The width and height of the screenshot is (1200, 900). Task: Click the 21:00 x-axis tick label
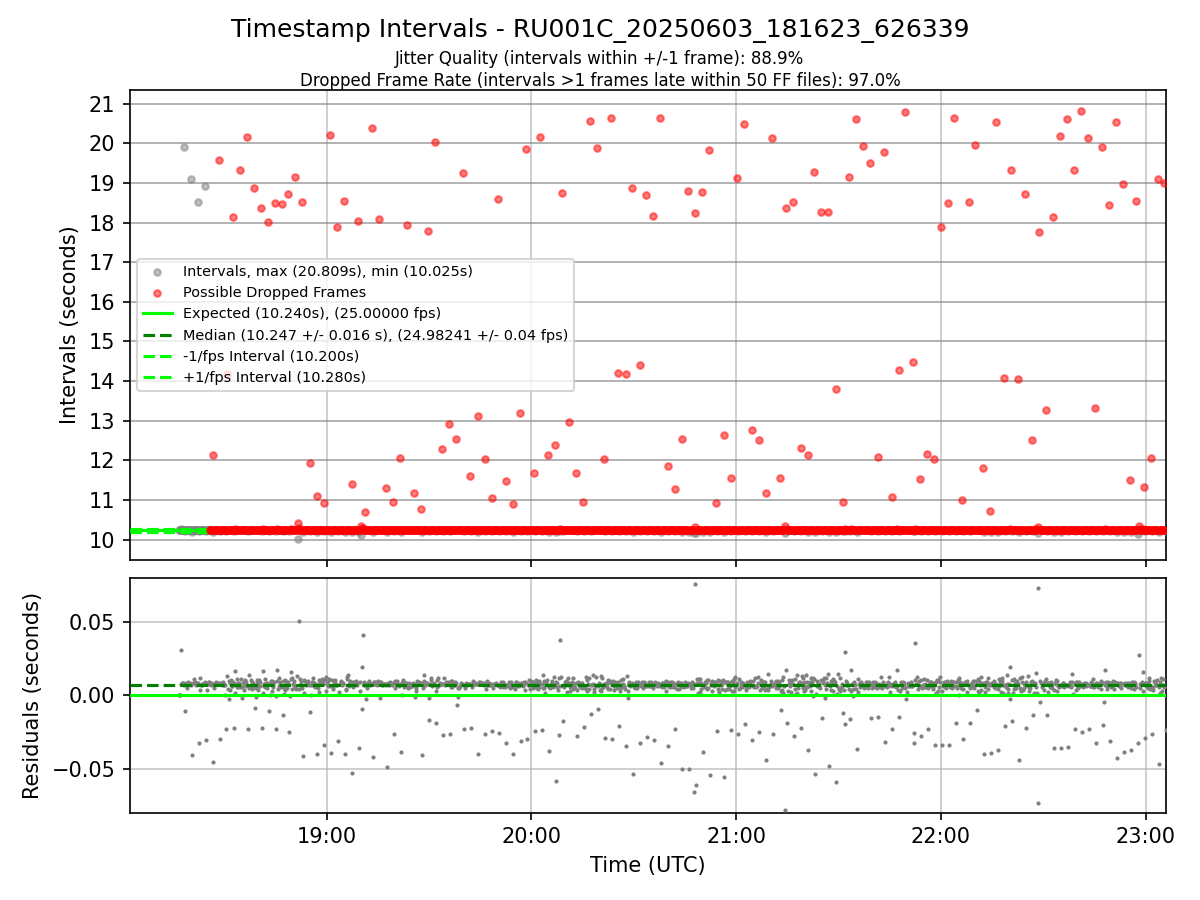(x=736, y=833)
